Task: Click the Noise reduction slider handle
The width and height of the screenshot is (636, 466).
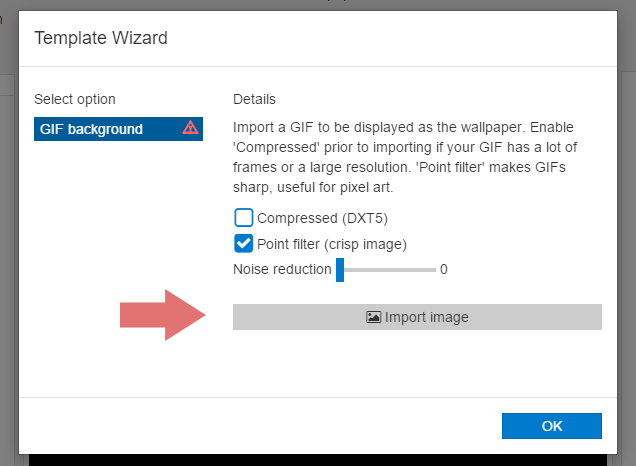Action: point(340,270)
